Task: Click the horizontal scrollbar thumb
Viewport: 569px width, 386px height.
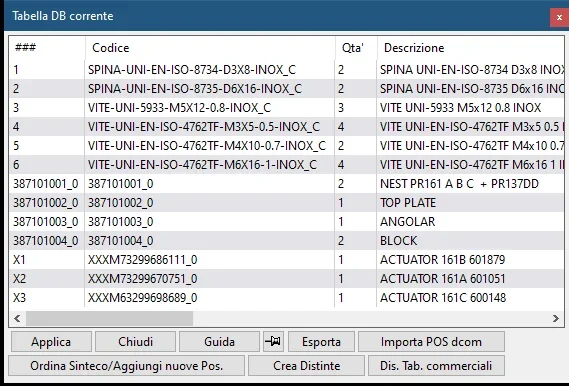Action: (109, 319)
